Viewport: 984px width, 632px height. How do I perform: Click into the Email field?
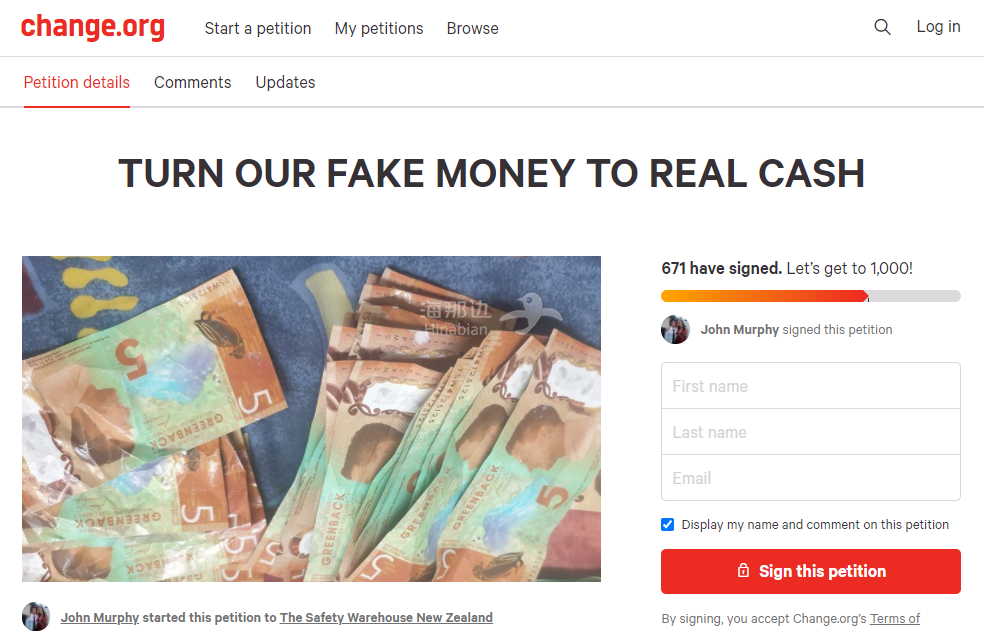pyautogui.click(x=810, y=478)
